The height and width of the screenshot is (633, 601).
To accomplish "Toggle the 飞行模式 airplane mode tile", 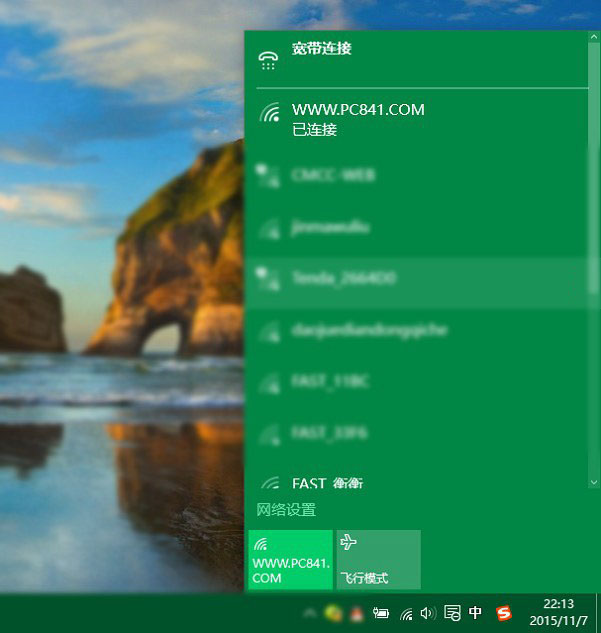I will click(x=379, y=560).
